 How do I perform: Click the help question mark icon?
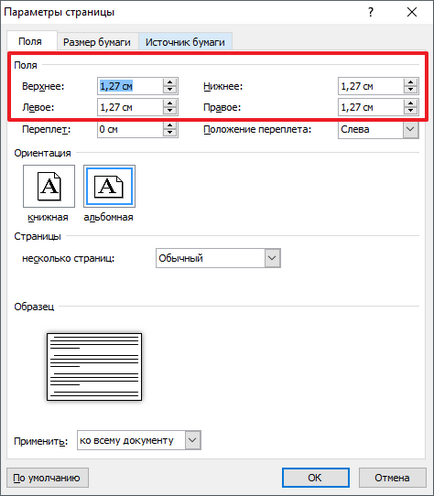[x=371, y=12]
